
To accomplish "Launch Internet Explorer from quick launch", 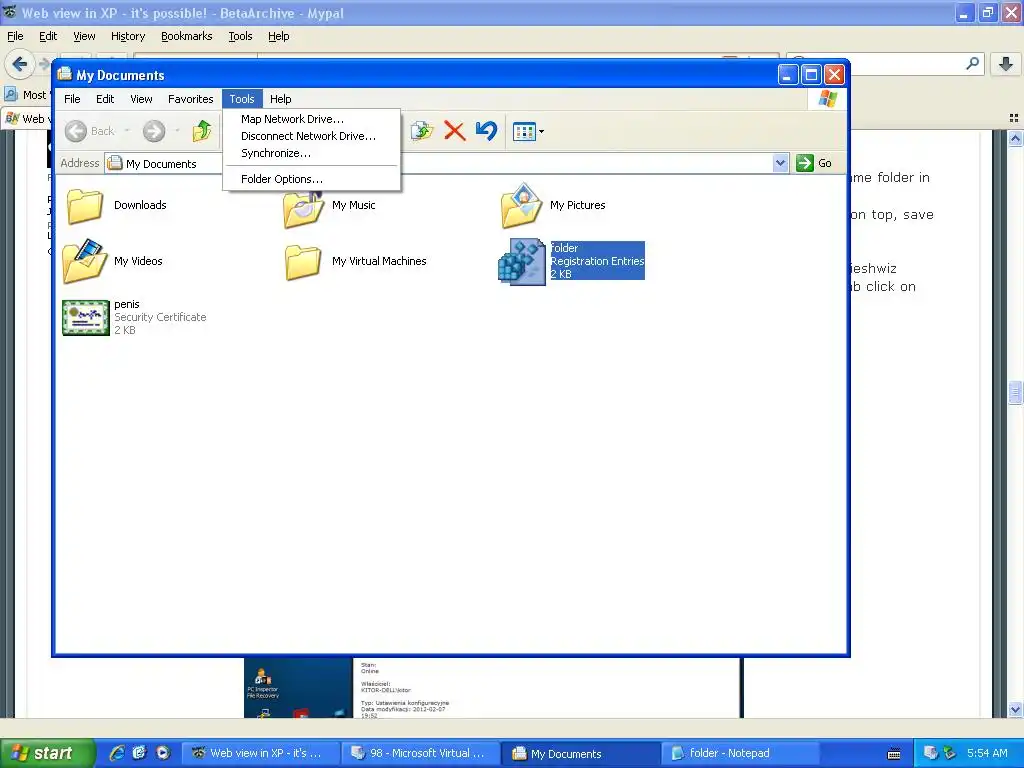I will pos(116,753).
